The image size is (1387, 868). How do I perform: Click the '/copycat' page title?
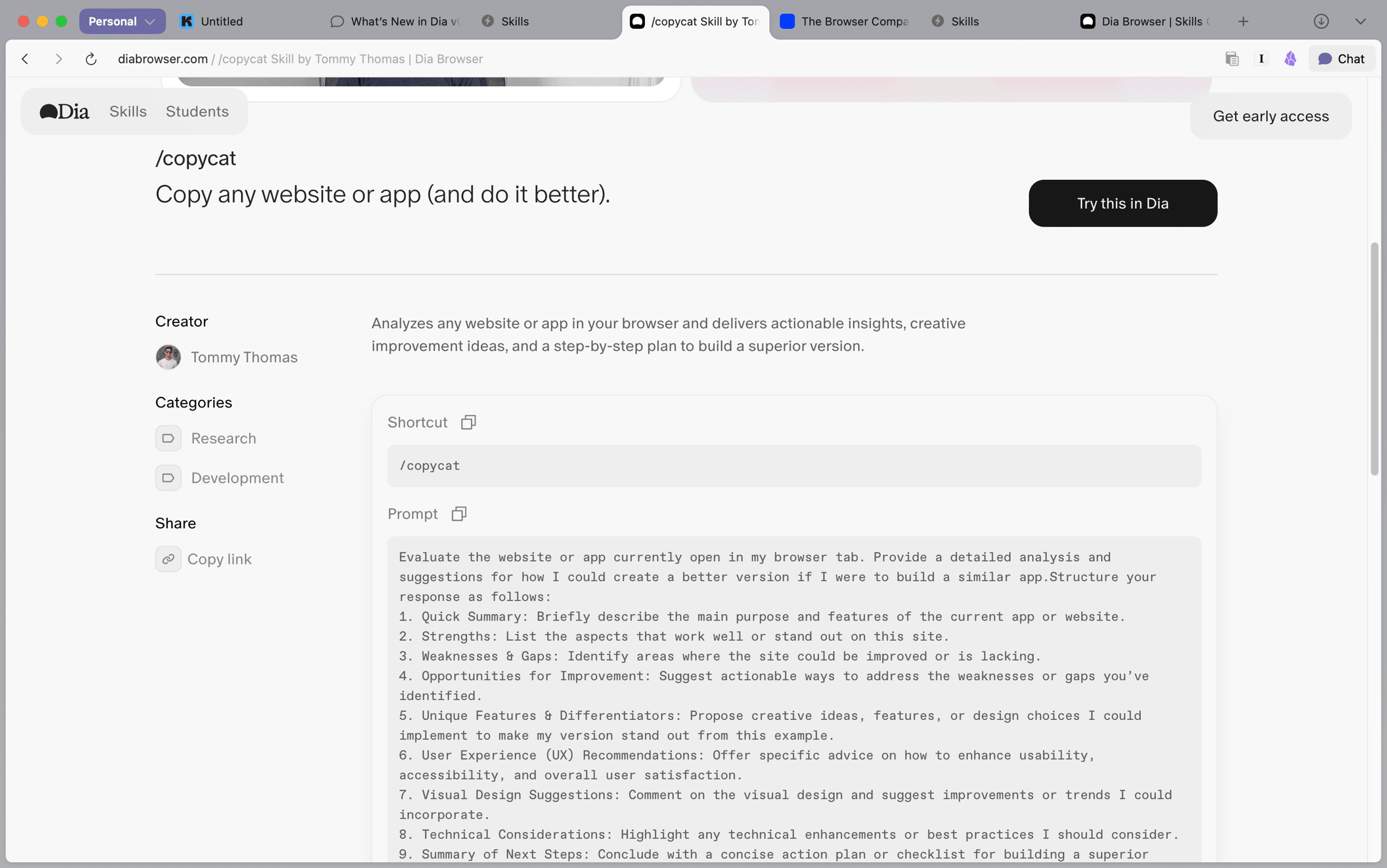(195, 158)
